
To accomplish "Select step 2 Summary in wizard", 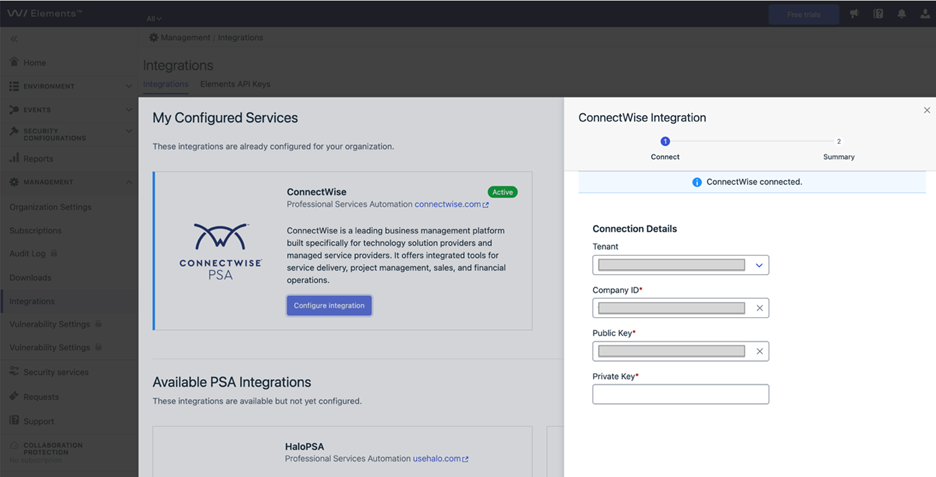I will click(839, 148).
